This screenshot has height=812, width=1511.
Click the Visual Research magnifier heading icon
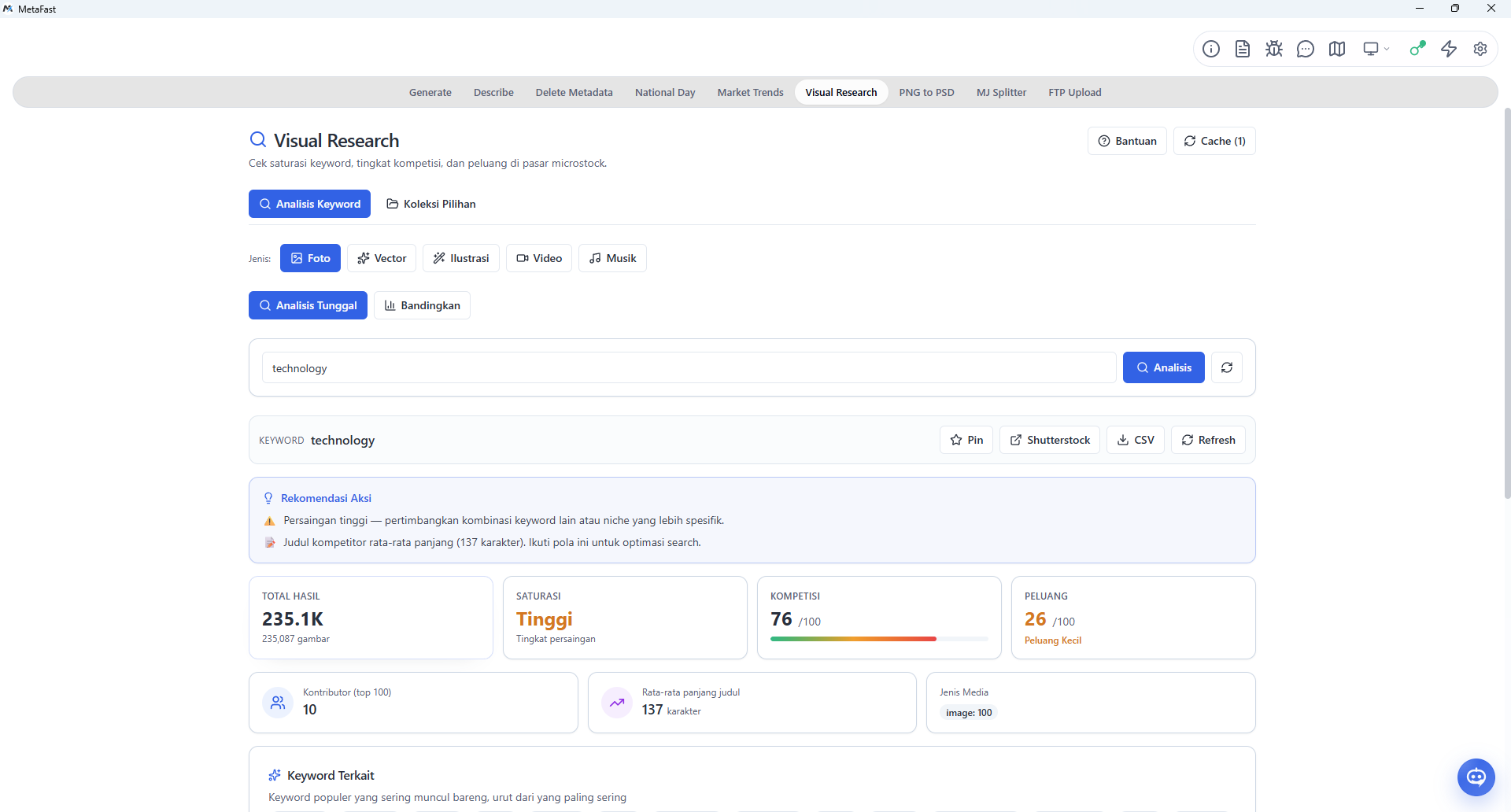(x=257, y=140)
